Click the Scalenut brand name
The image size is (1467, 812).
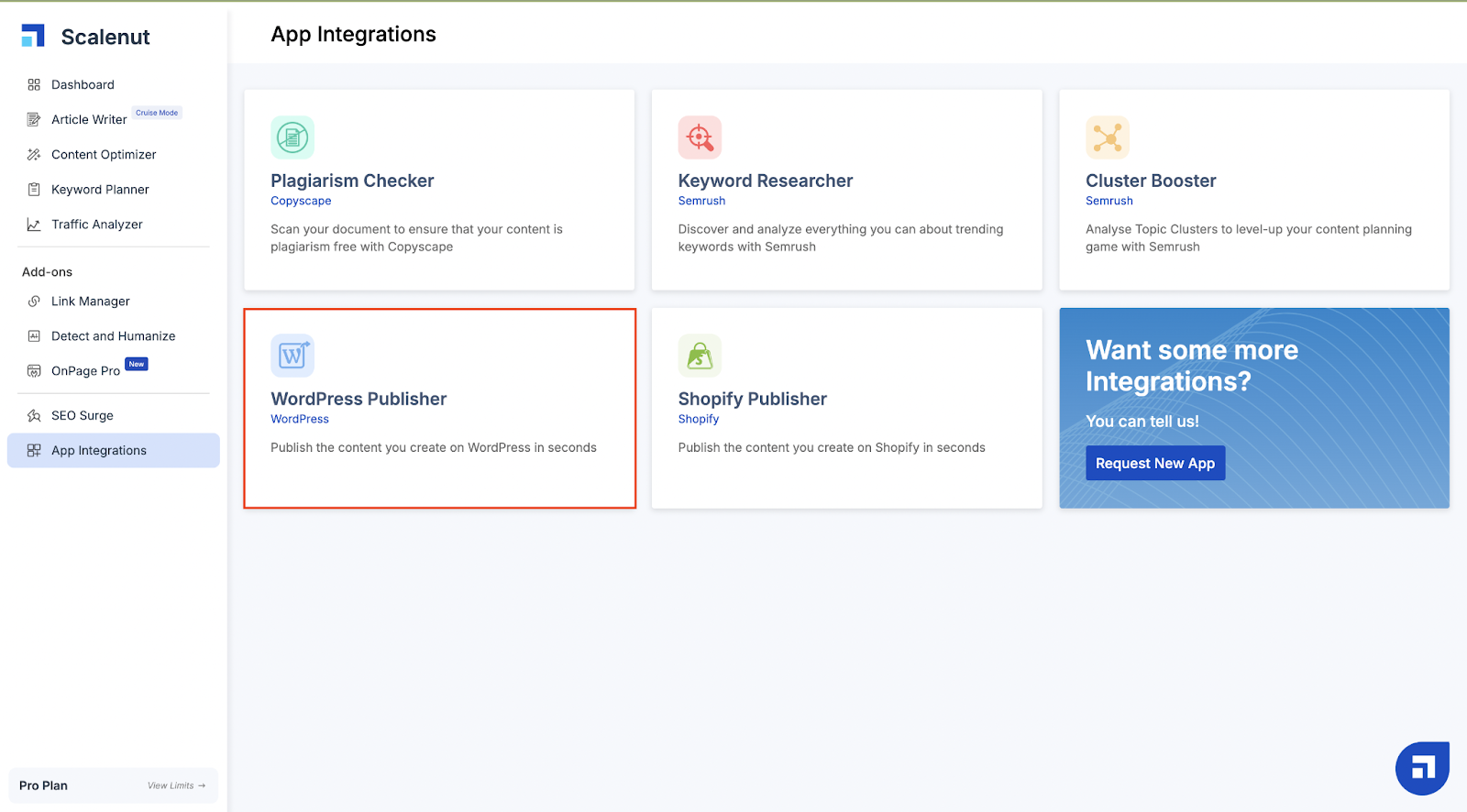point(105,37)
